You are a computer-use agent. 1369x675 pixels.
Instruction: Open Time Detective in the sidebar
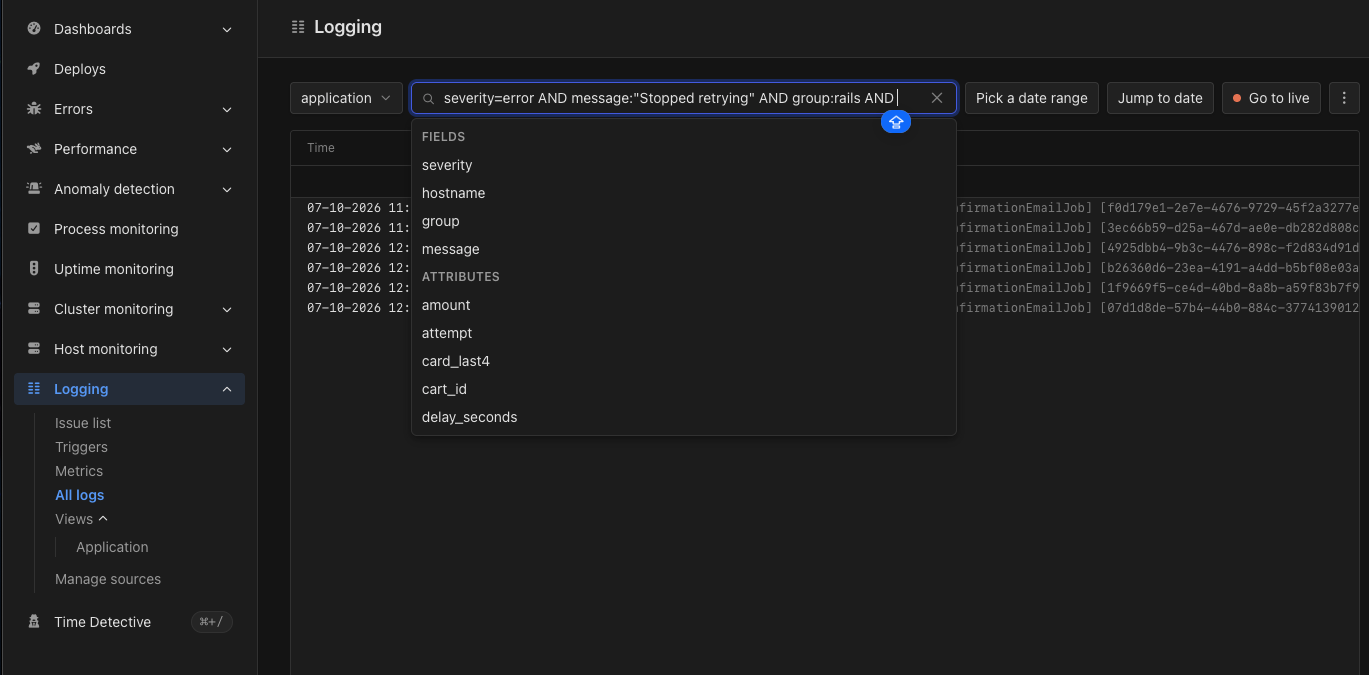(x=102, y=622)
